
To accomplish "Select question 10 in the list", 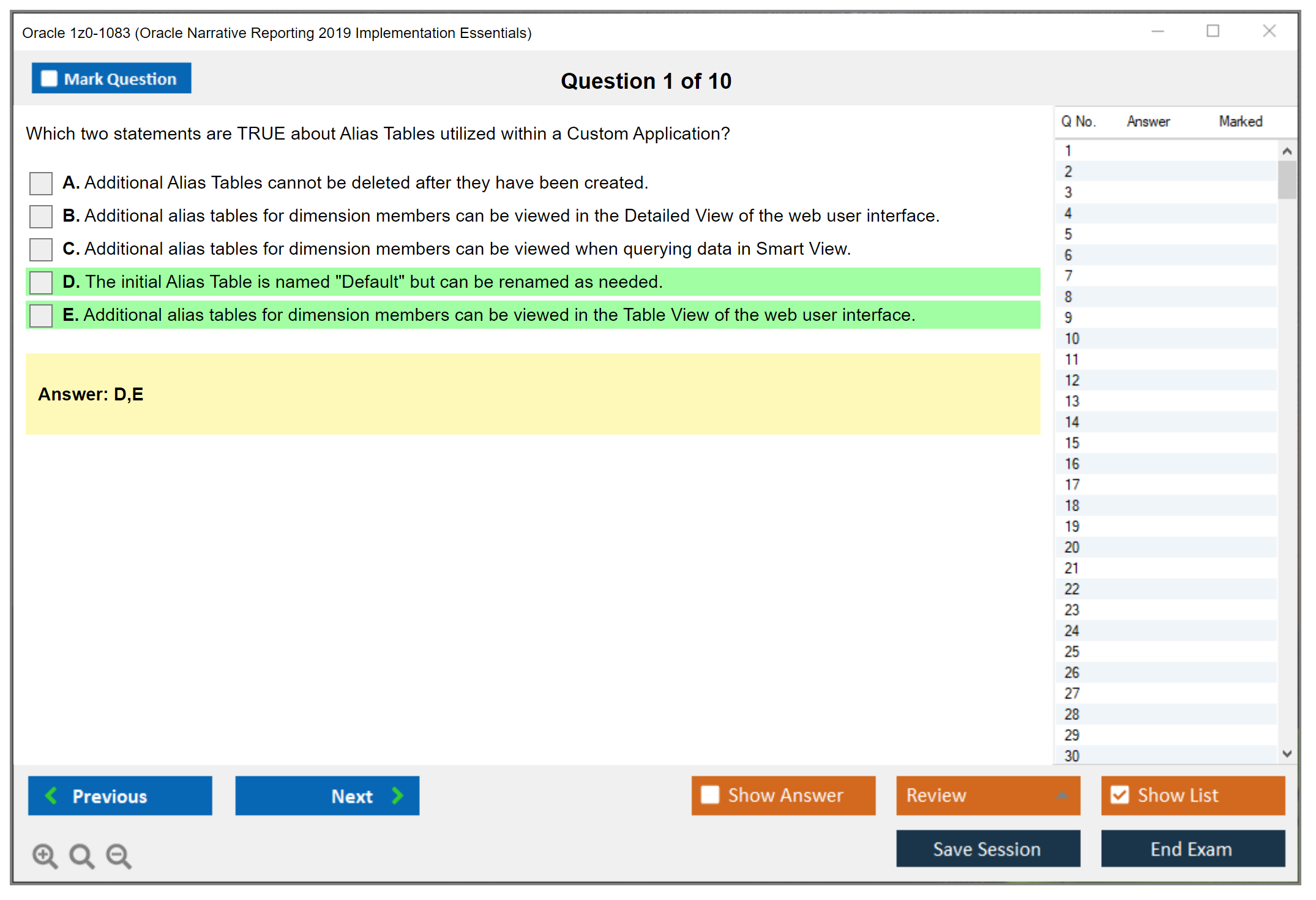I will 1072,339.
